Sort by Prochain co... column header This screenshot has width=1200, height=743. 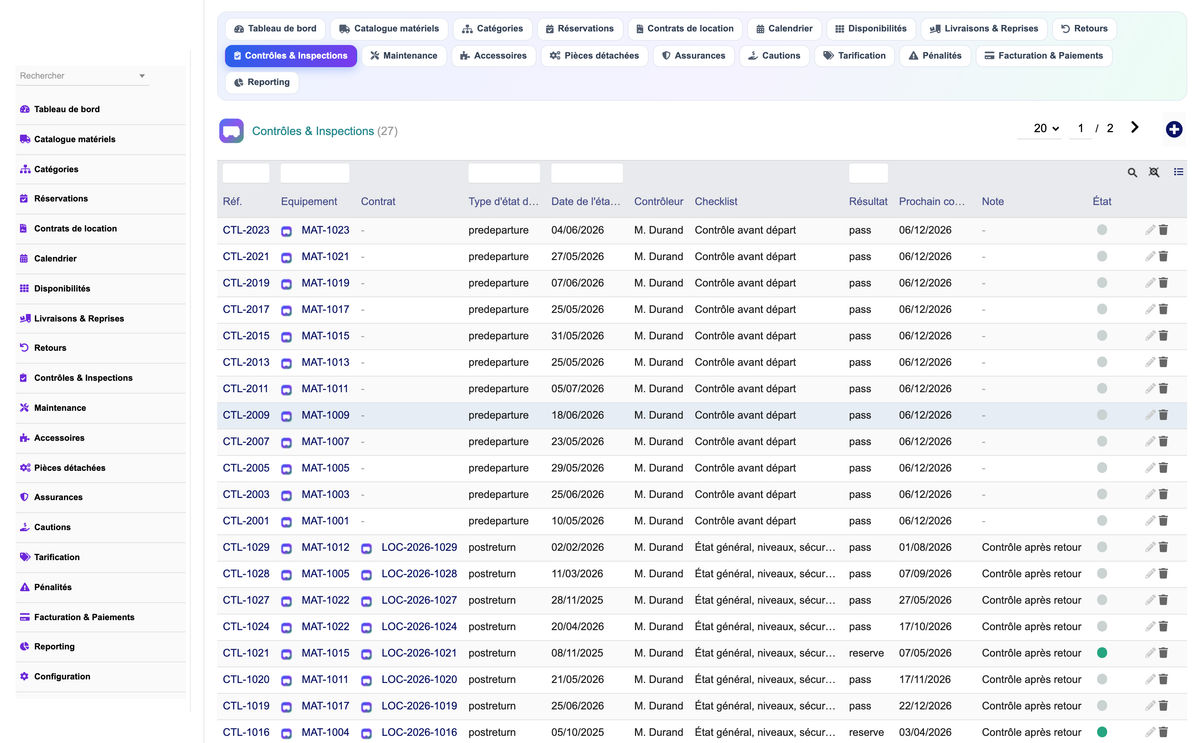[x=932, y=202]
